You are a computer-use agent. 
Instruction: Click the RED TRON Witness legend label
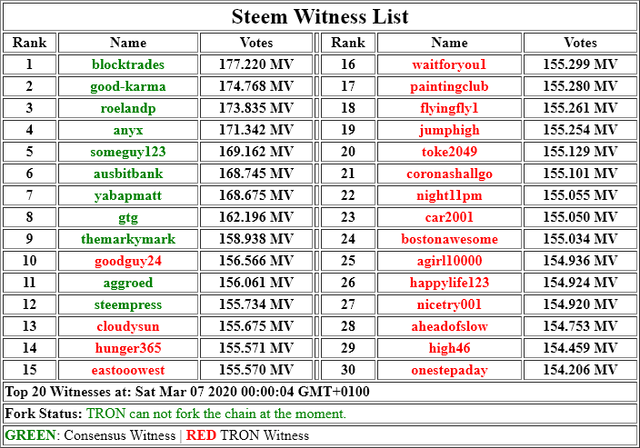coord(247,435)
